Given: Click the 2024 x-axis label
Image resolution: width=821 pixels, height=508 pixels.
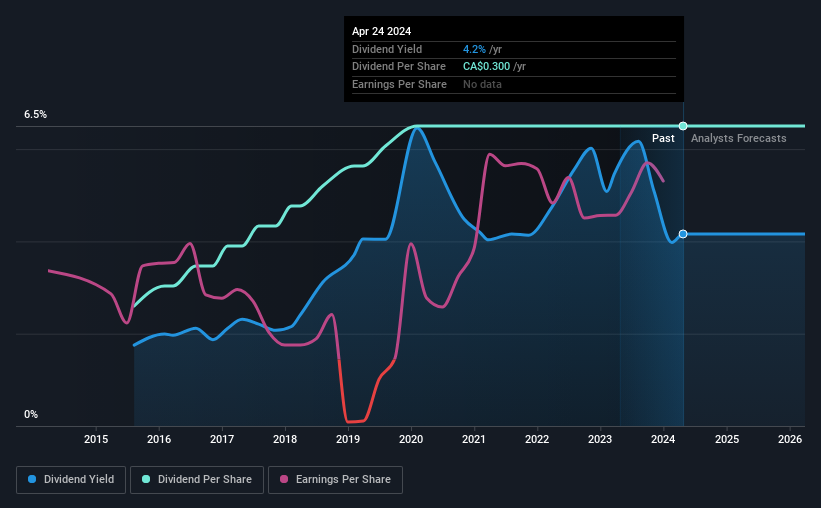Looking at the screenshot, I should [x=663, y=439].
